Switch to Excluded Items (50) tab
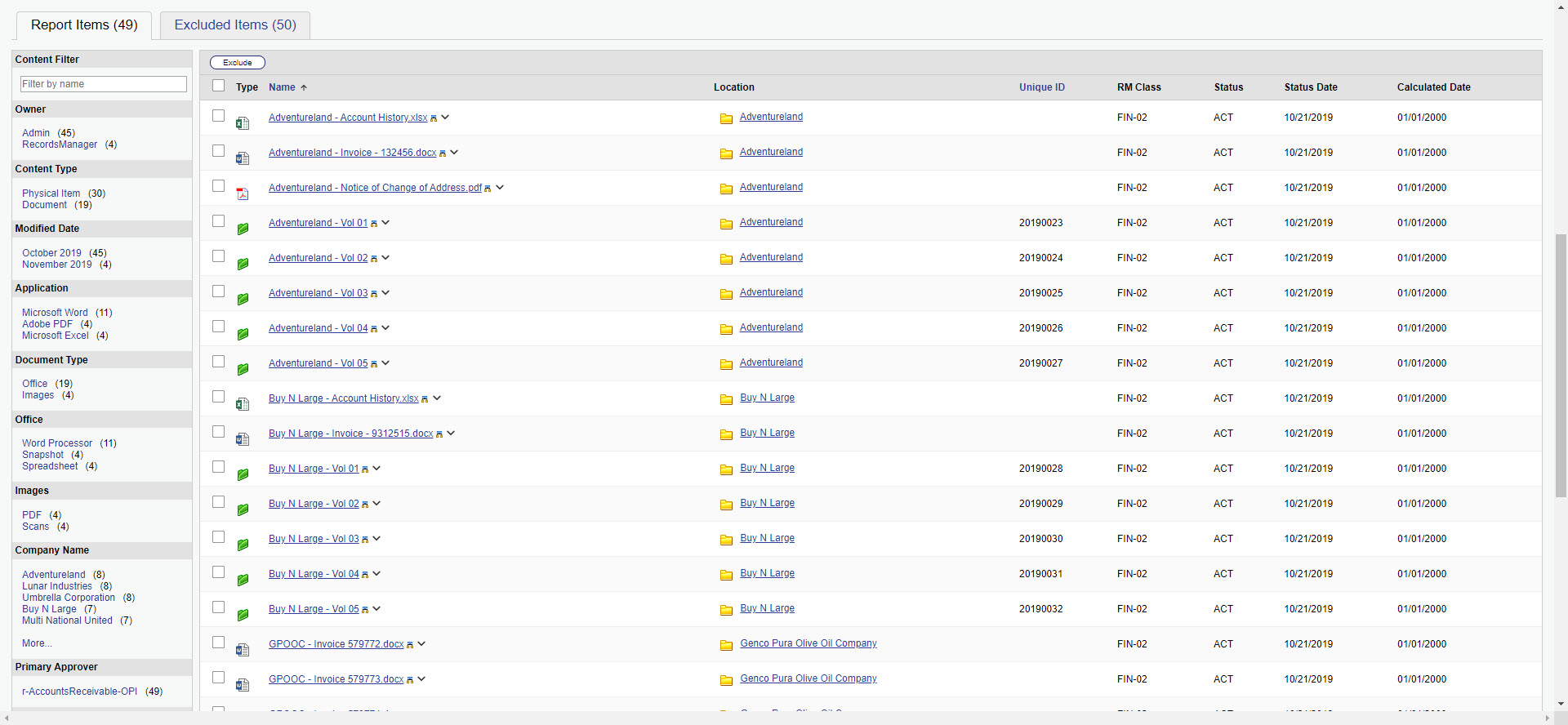Image resolution: width=1568 pixels, height=725 pixels. point(235,25)
